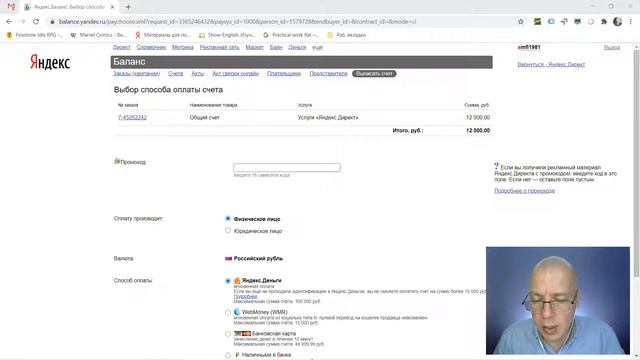
Task: Open the Practical work flat bookmark
Action: tap(291, 35)
